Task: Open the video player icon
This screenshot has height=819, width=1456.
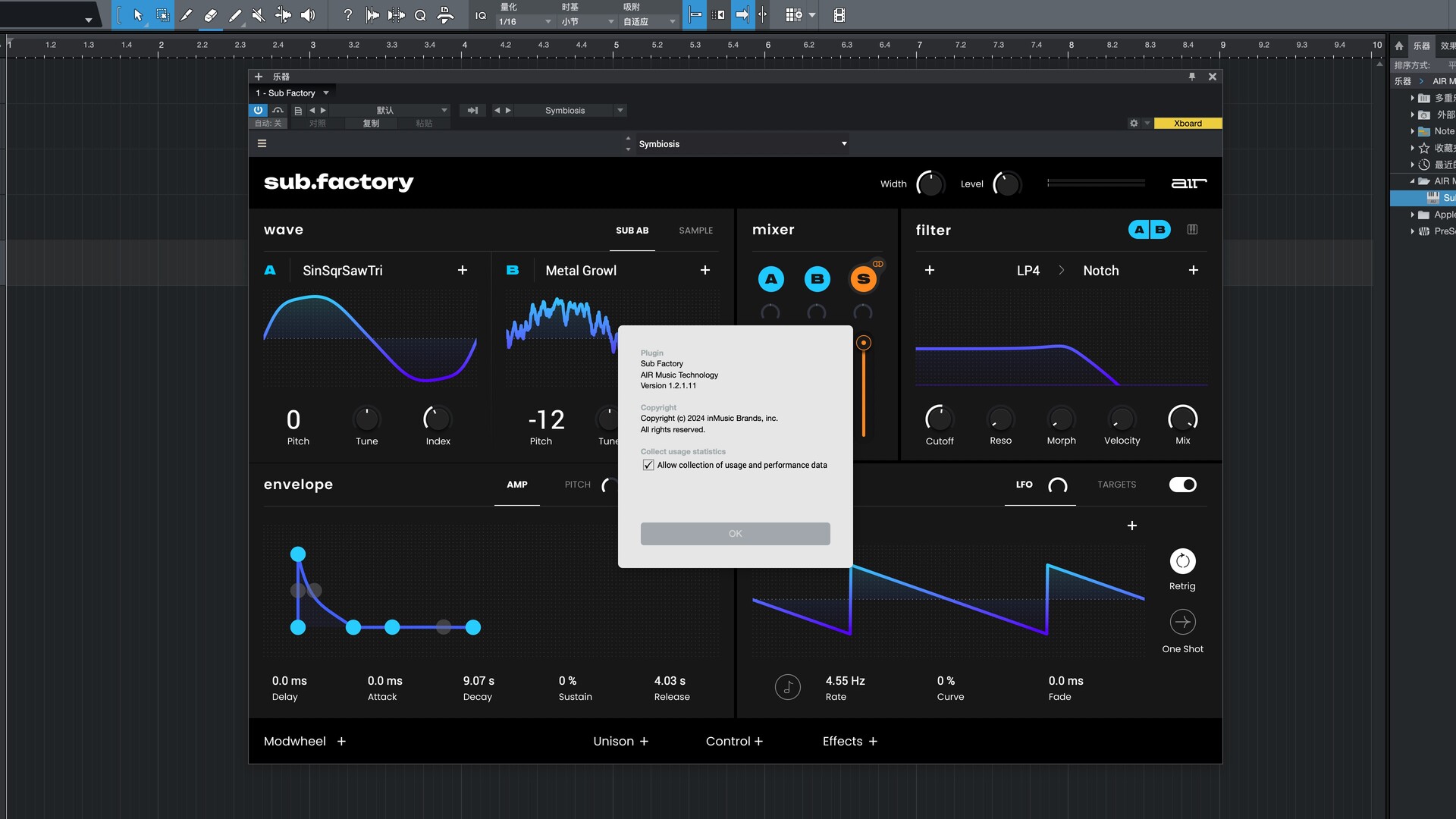Action: (839, 14)
